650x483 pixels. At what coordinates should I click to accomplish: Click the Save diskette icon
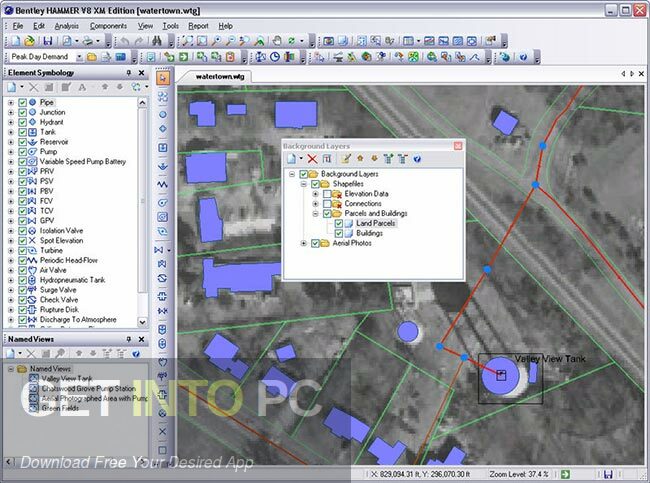(x=48, y=41)
